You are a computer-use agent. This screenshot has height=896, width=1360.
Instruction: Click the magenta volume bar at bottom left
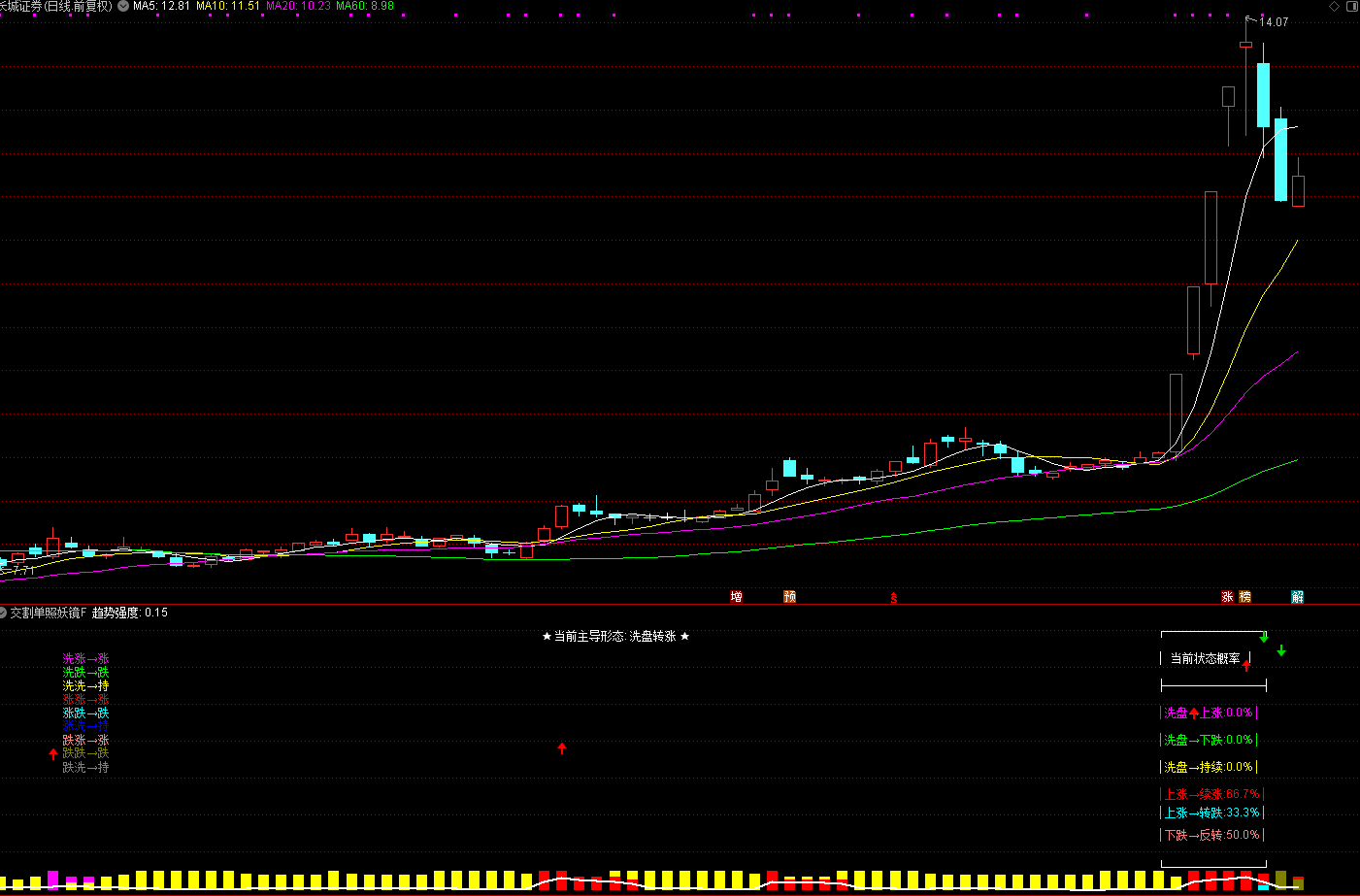[53, 880]
